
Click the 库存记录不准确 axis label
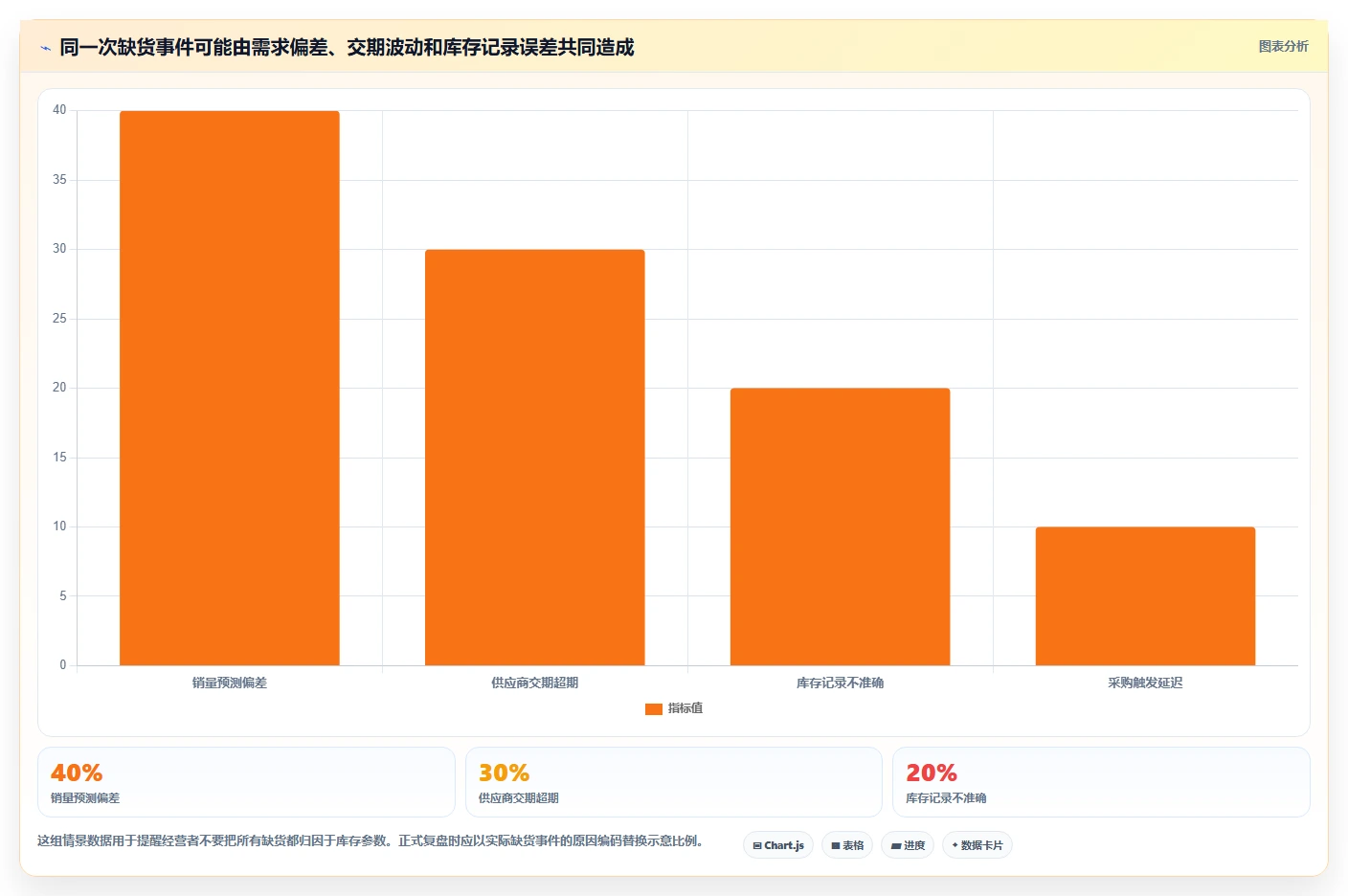(x=841, y=683)
